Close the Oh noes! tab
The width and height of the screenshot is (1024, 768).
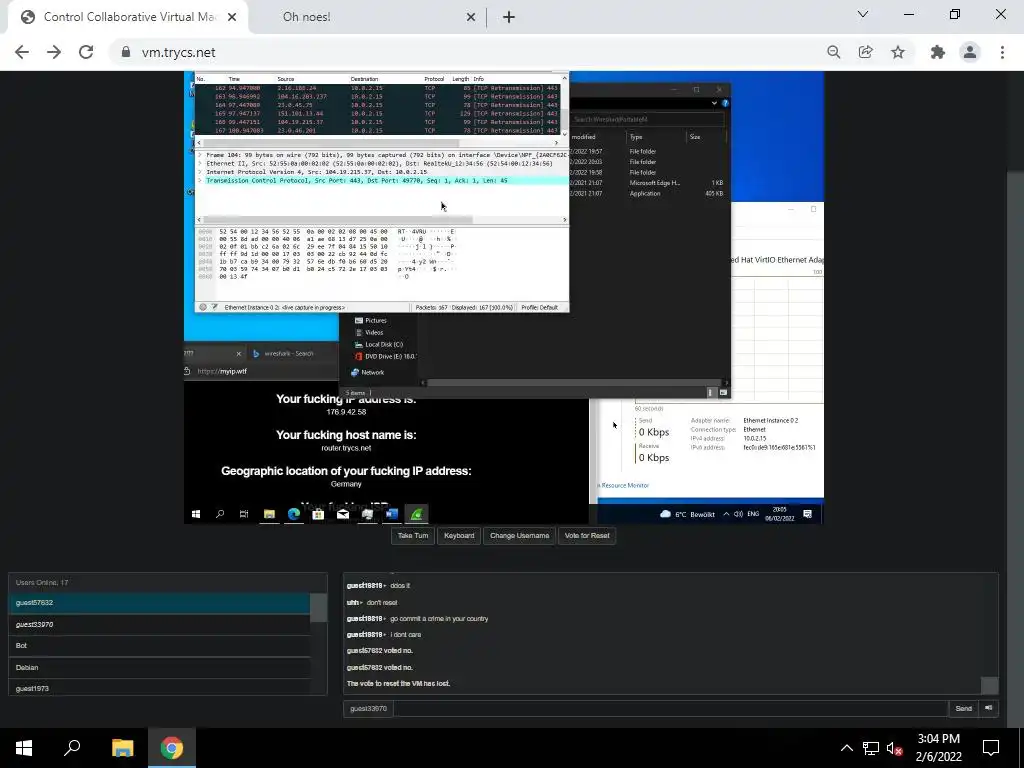click(x=470, y=17)
